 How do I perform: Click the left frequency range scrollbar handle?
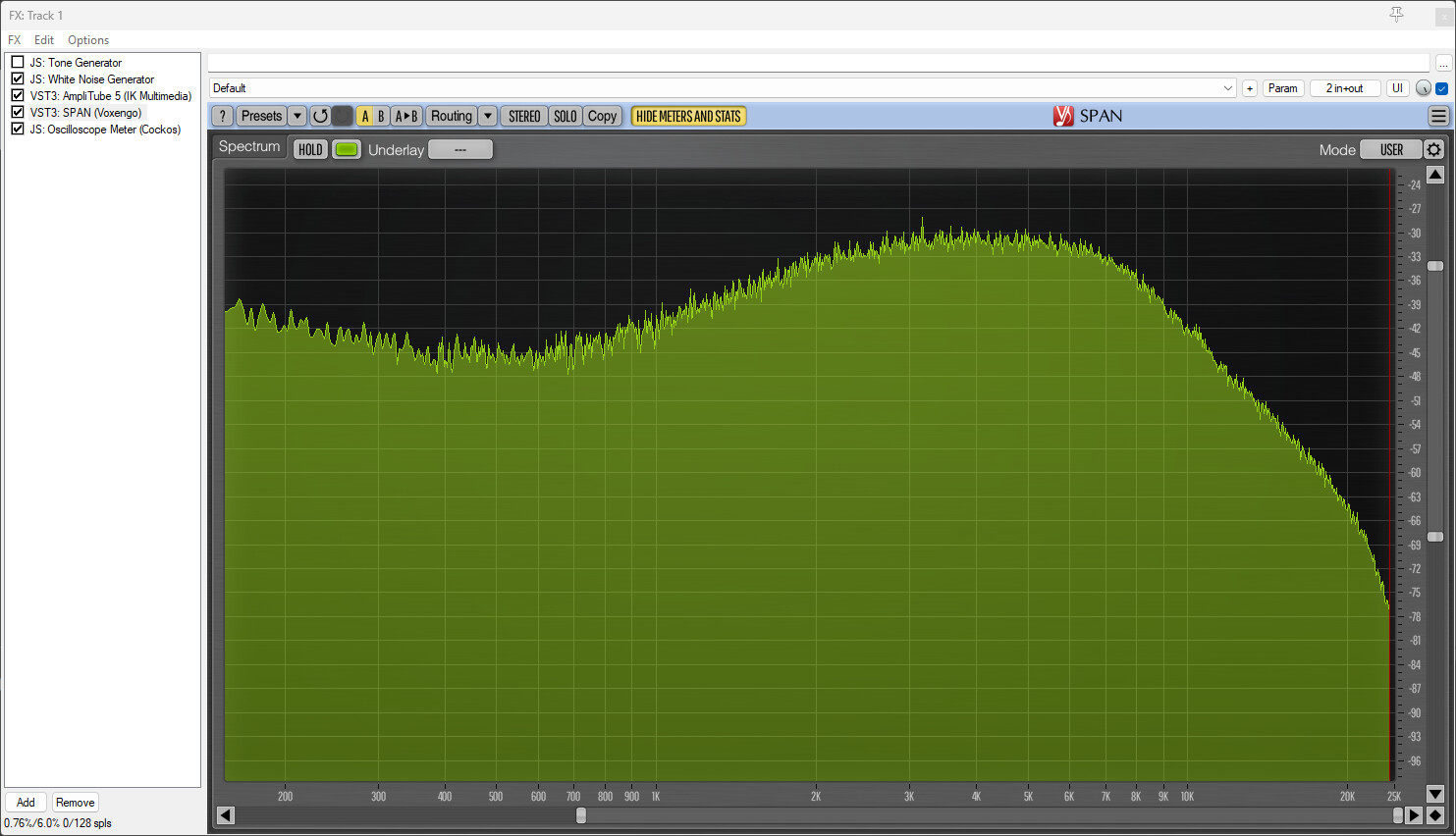[581, 815]
